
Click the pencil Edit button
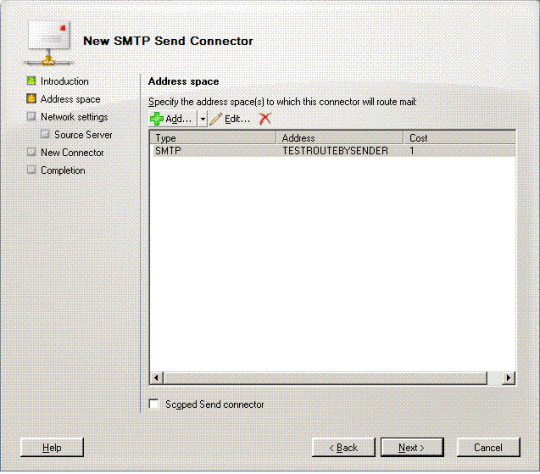230,119
